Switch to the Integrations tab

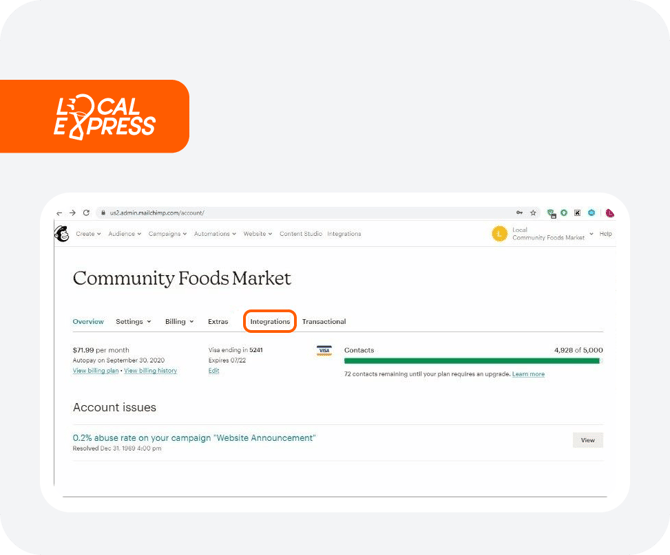pyautogui.click(x=270, y=321)
